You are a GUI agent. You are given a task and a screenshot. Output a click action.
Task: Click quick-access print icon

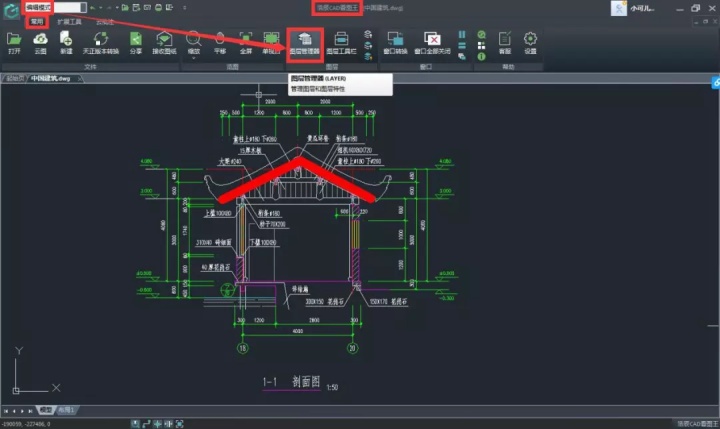(x=158, y=7)
